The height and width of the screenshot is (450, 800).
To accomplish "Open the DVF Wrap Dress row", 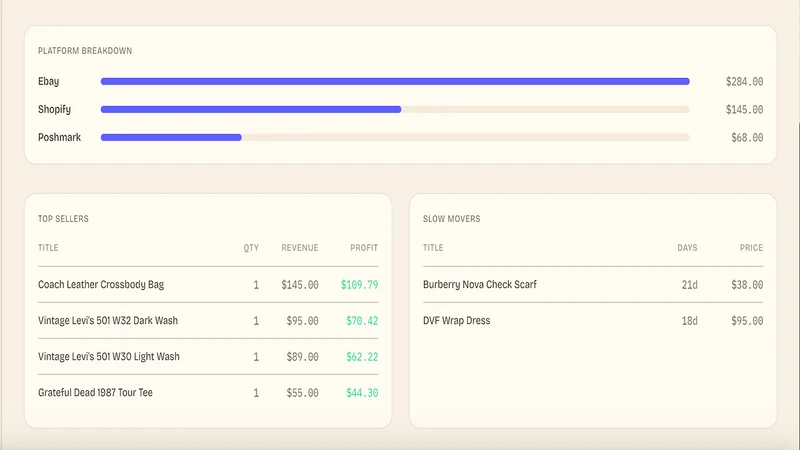I will (x=593, y=320).
